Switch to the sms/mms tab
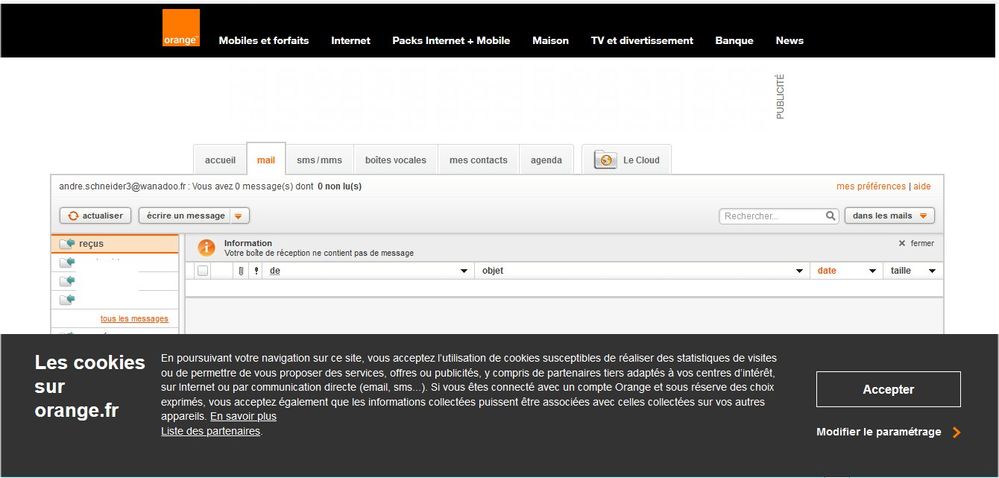Screen dimensions: 999x478 click(x=319, y=160)
